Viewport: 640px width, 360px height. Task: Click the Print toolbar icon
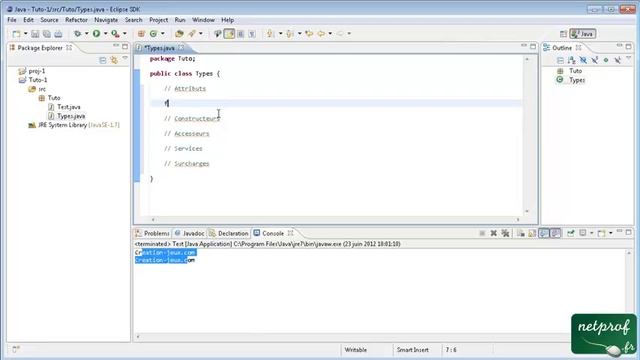58,34
